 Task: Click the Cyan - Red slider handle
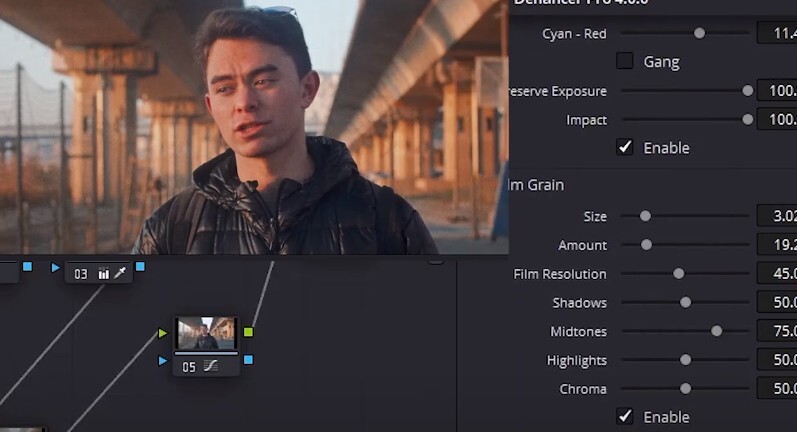tap(700, 33)
